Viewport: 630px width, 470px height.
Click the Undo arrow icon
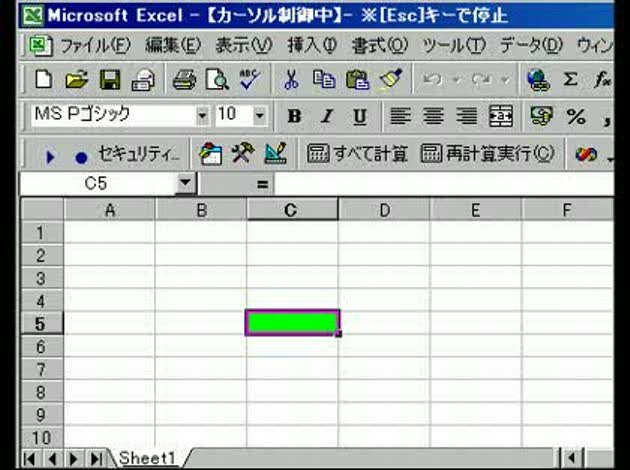point(433,80)
